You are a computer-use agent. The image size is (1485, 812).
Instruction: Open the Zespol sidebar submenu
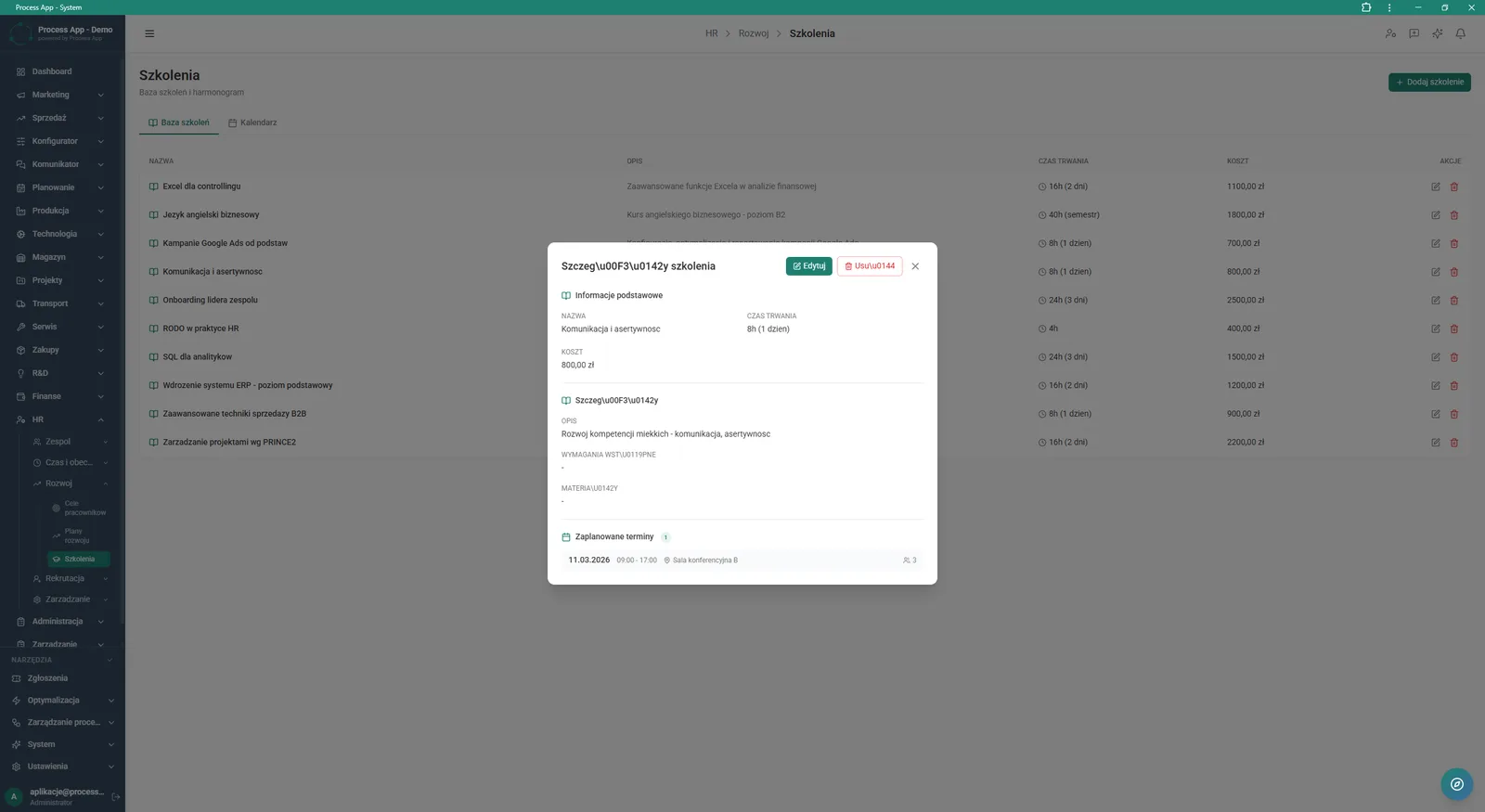pyautogui.click(x=70, y=442)
